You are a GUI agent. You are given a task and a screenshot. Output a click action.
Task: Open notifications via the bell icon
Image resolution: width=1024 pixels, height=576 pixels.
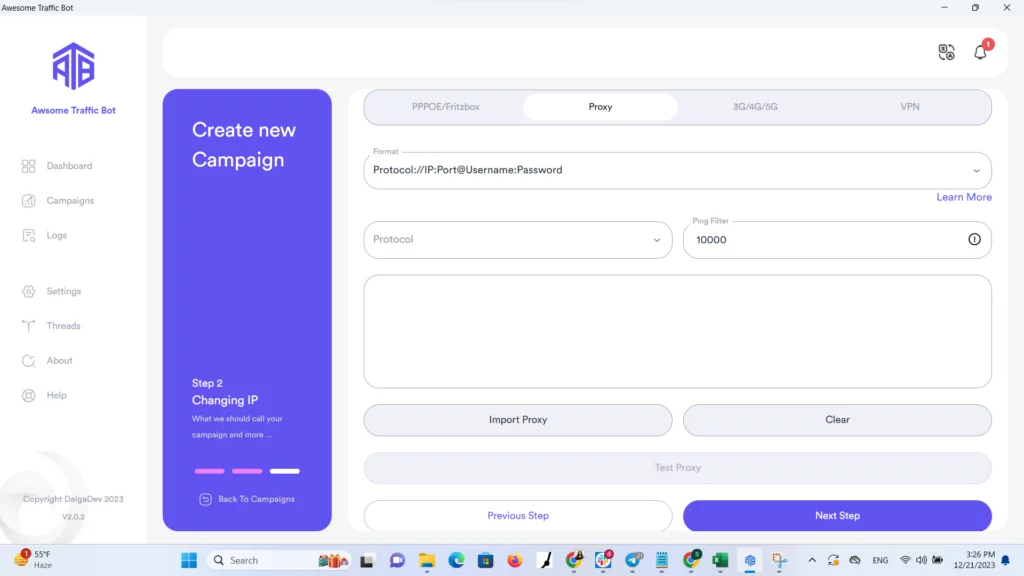tap(980, 52)
